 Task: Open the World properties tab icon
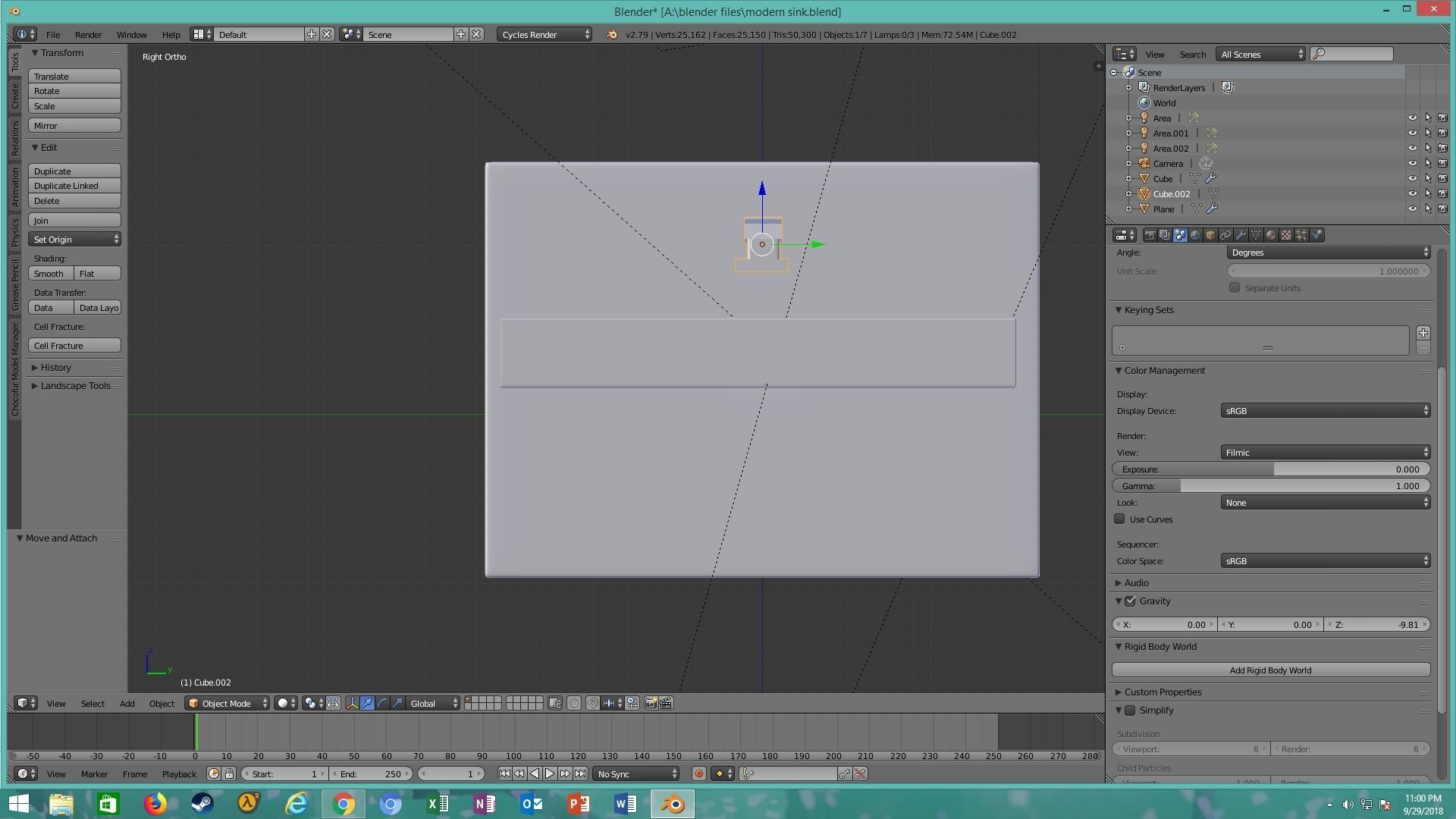(1195, 235)
